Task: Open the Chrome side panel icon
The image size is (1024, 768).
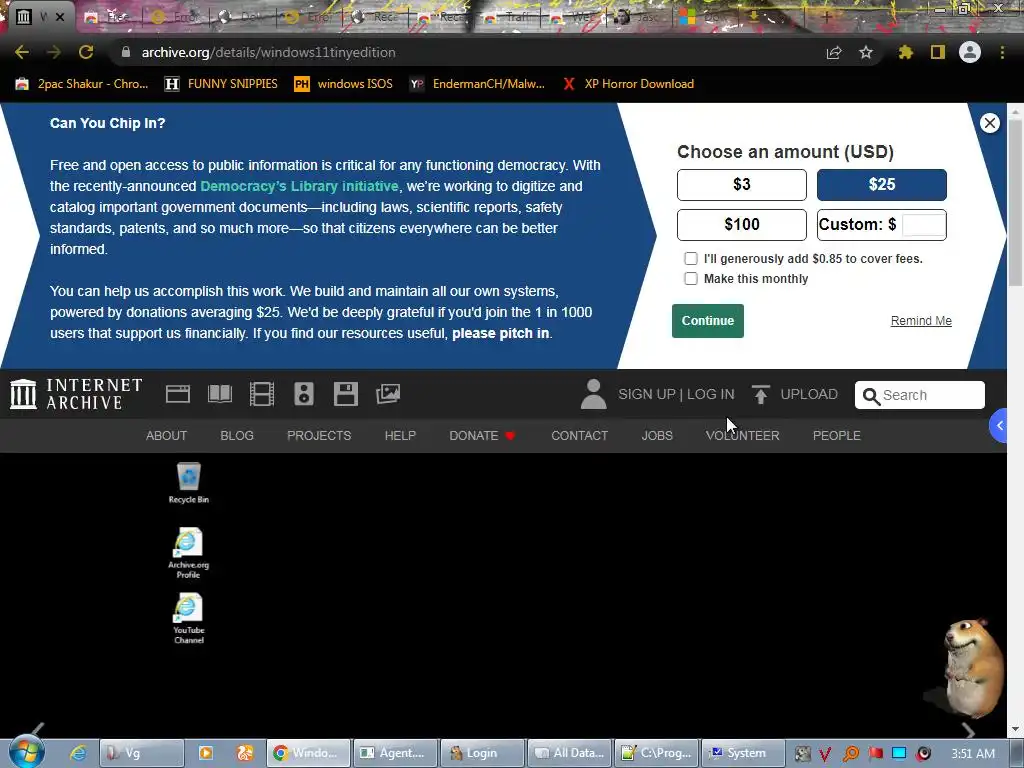Action: tap(938, 52)
